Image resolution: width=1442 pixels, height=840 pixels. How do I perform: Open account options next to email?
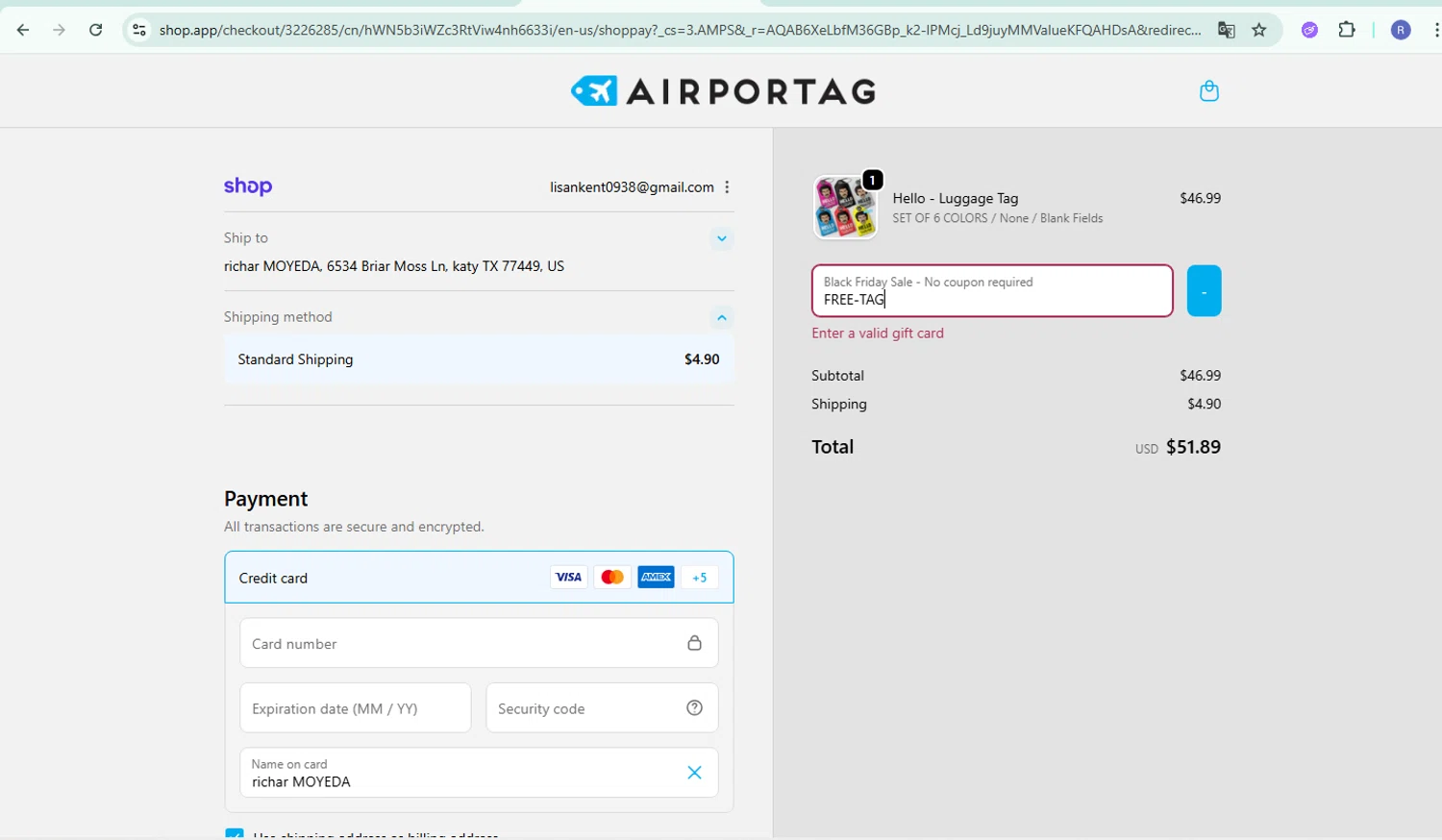click(727, 187)
